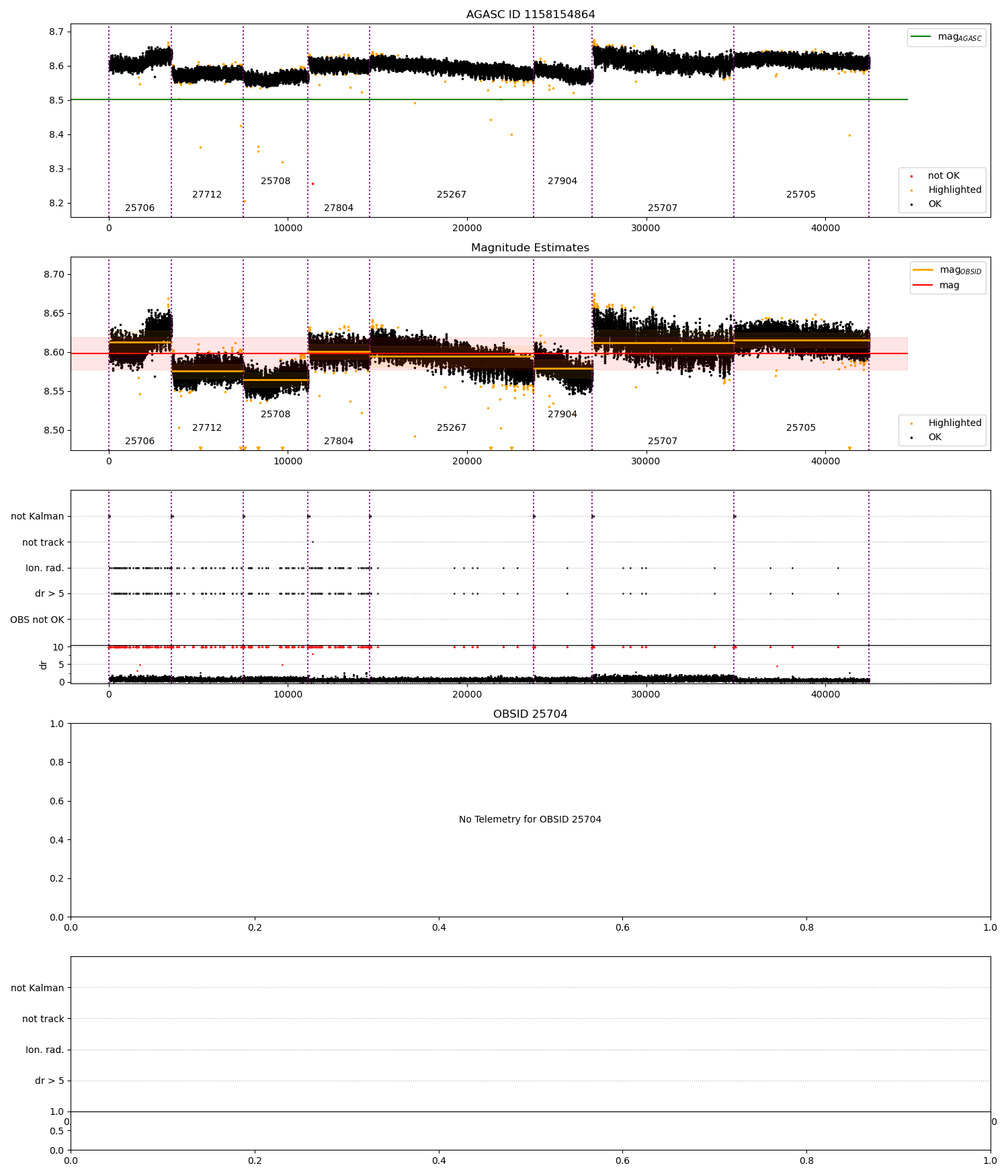Select OBSID label 25708 in the top plot
1008x1176 pixels.
(x=276, y=181)
